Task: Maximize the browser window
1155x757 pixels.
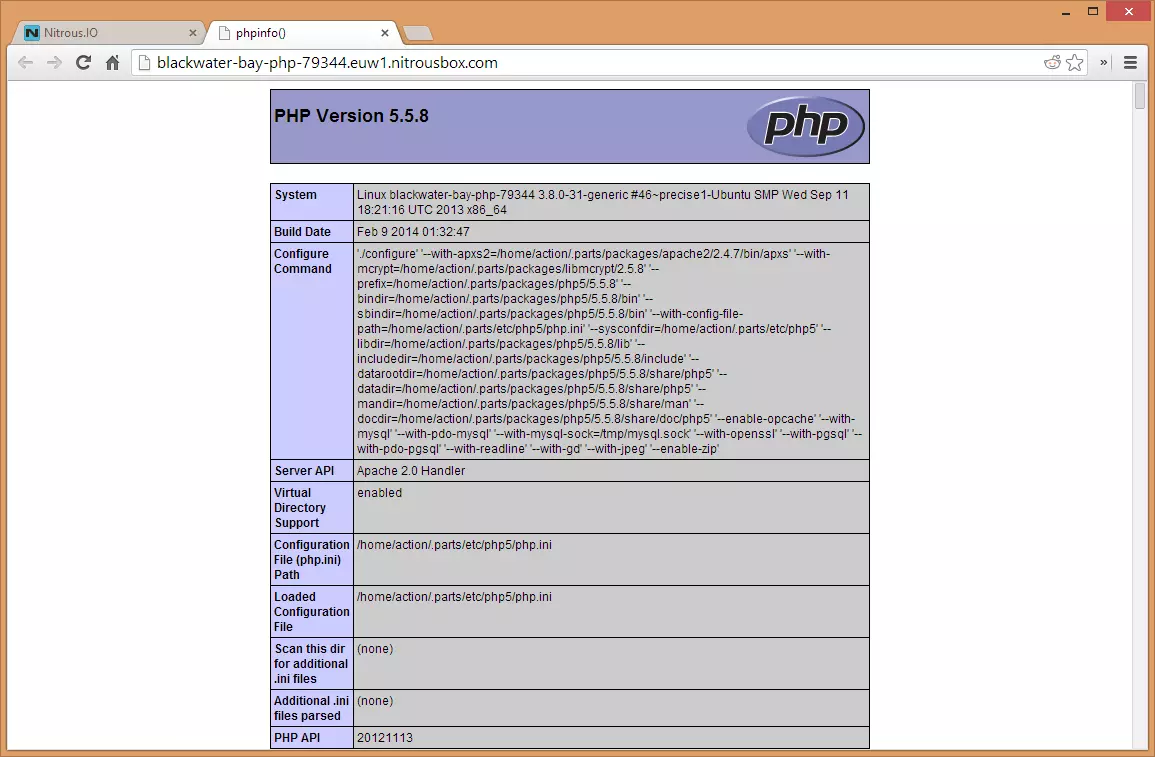Action: click(x=1093, y=11)
